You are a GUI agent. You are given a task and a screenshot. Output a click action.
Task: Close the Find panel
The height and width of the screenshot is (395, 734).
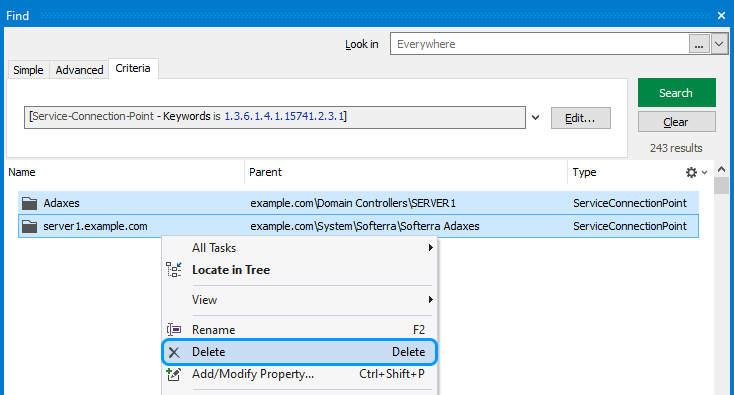pyautogui.click(x=721, y=15)
